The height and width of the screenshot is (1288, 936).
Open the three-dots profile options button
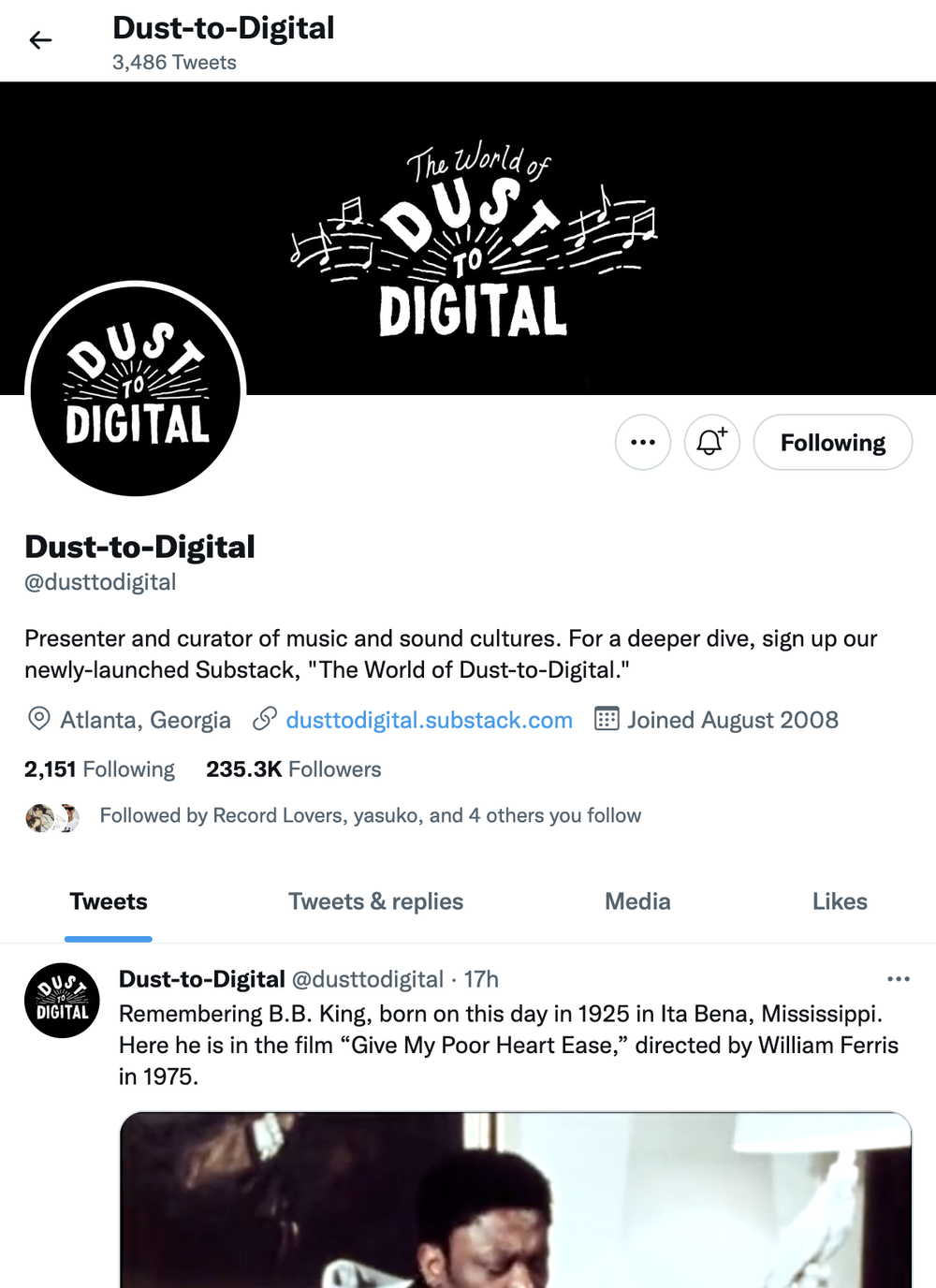[x=643, y=442]
